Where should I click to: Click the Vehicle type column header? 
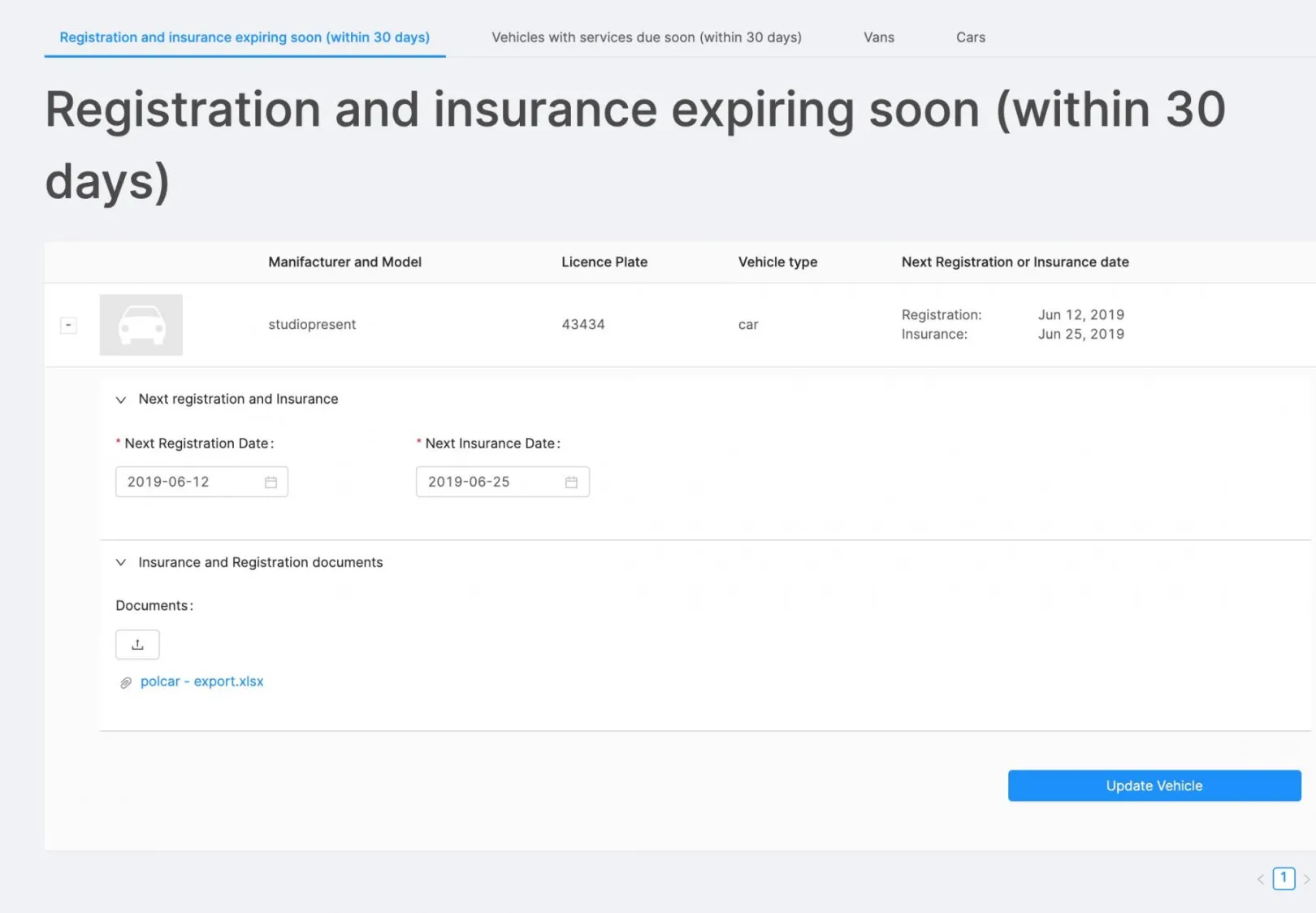click(777, 262)
